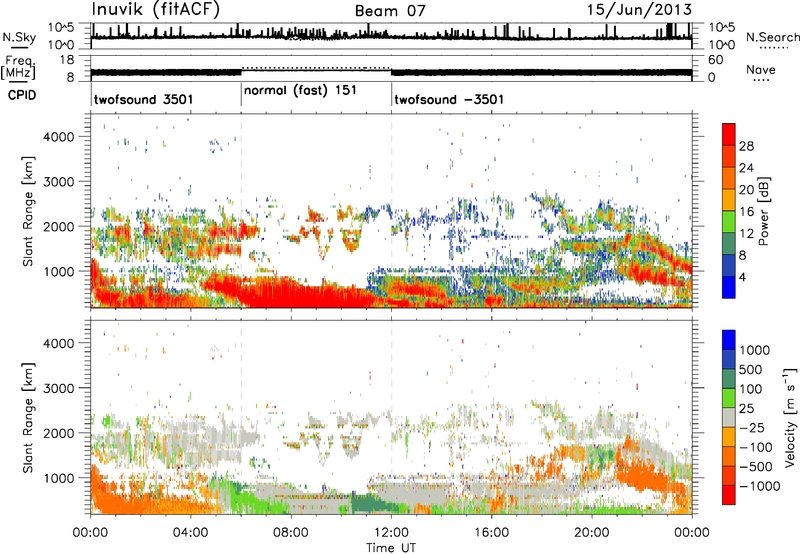The image size is (800, 554).
Task: Click the 'twofsound 3501' CPID segment label
Action: (143, 99)
